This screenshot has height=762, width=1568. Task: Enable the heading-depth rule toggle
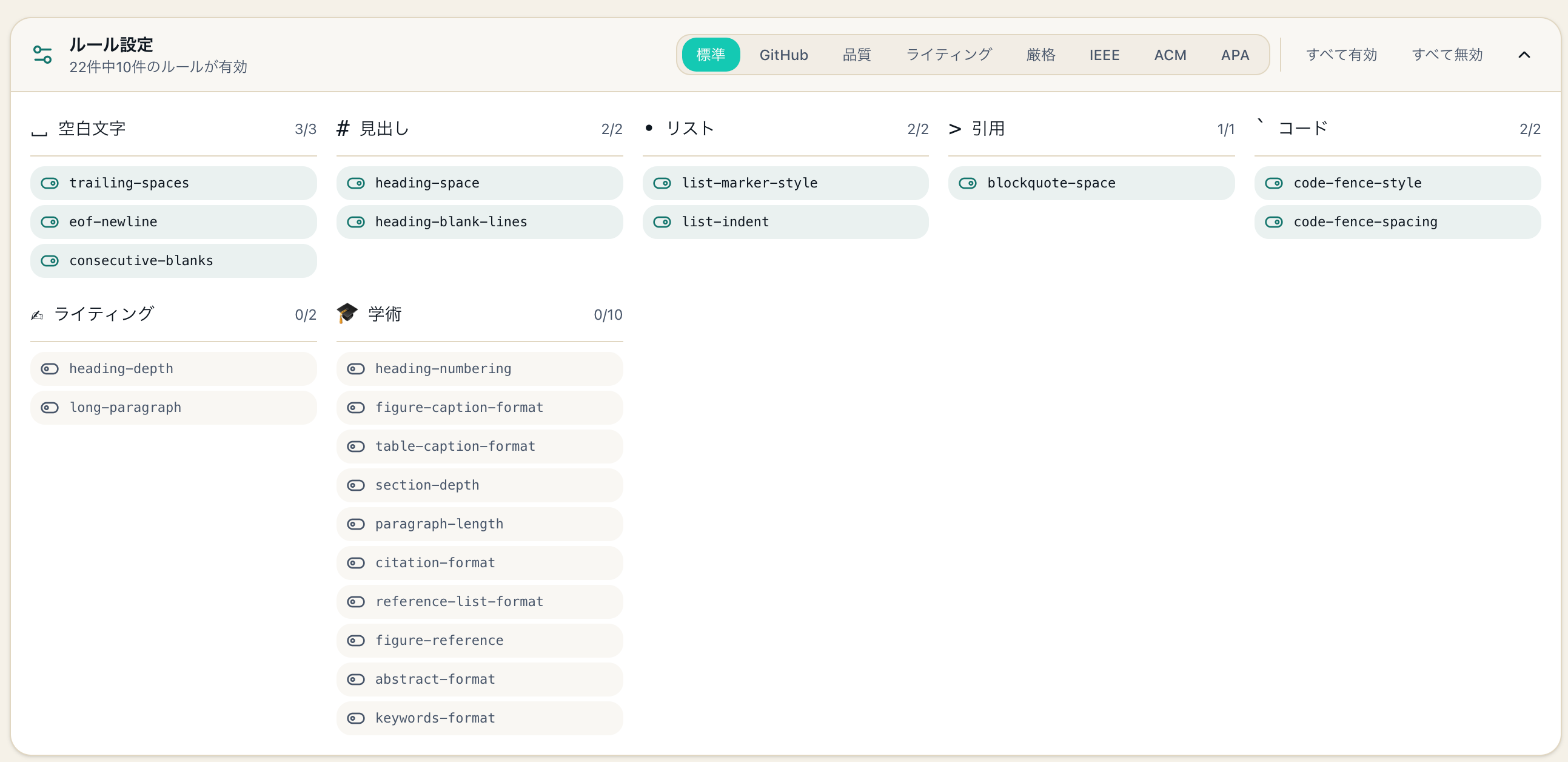click(x=50, y=369)
